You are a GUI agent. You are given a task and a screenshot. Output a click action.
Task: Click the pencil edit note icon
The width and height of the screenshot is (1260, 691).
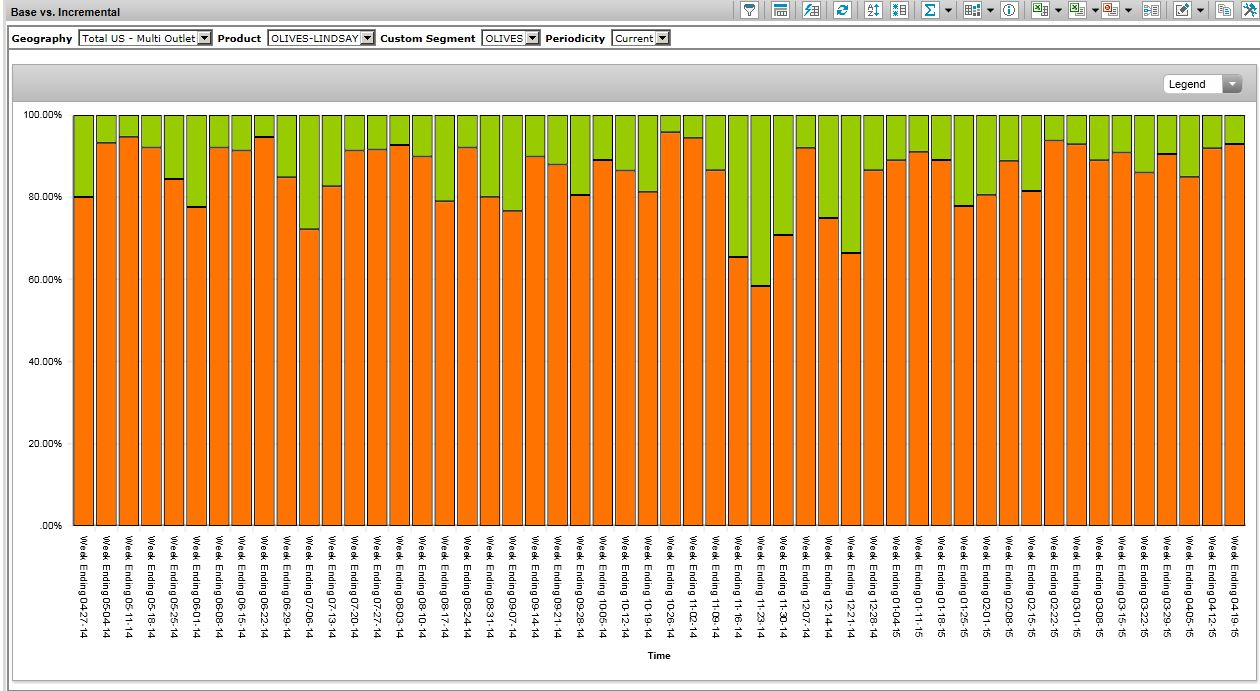coord(1182,10)
